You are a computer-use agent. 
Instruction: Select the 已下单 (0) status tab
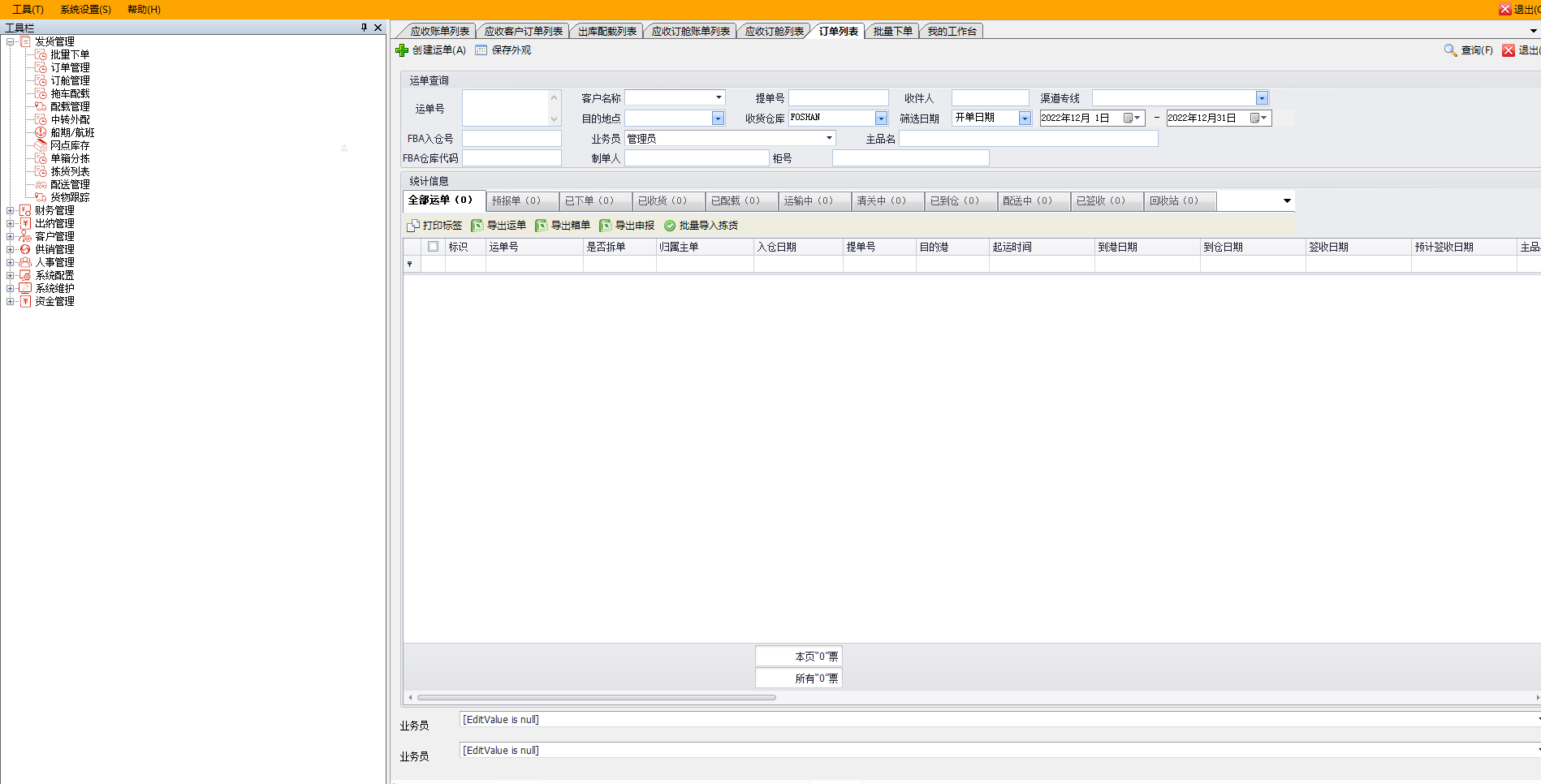click(589, 200)
